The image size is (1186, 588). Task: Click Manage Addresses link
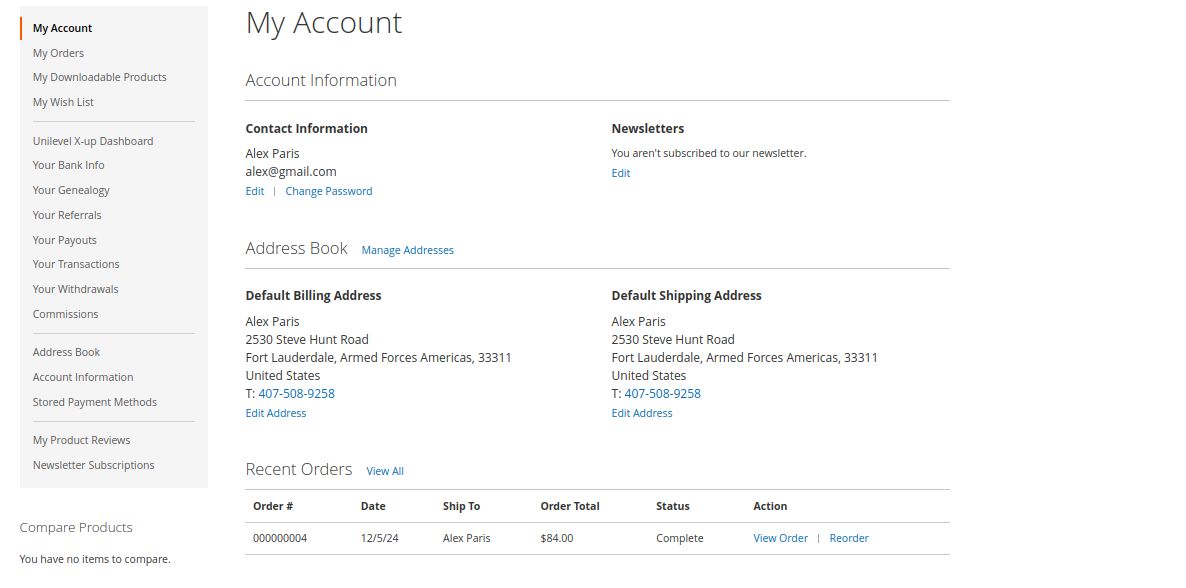407,250
